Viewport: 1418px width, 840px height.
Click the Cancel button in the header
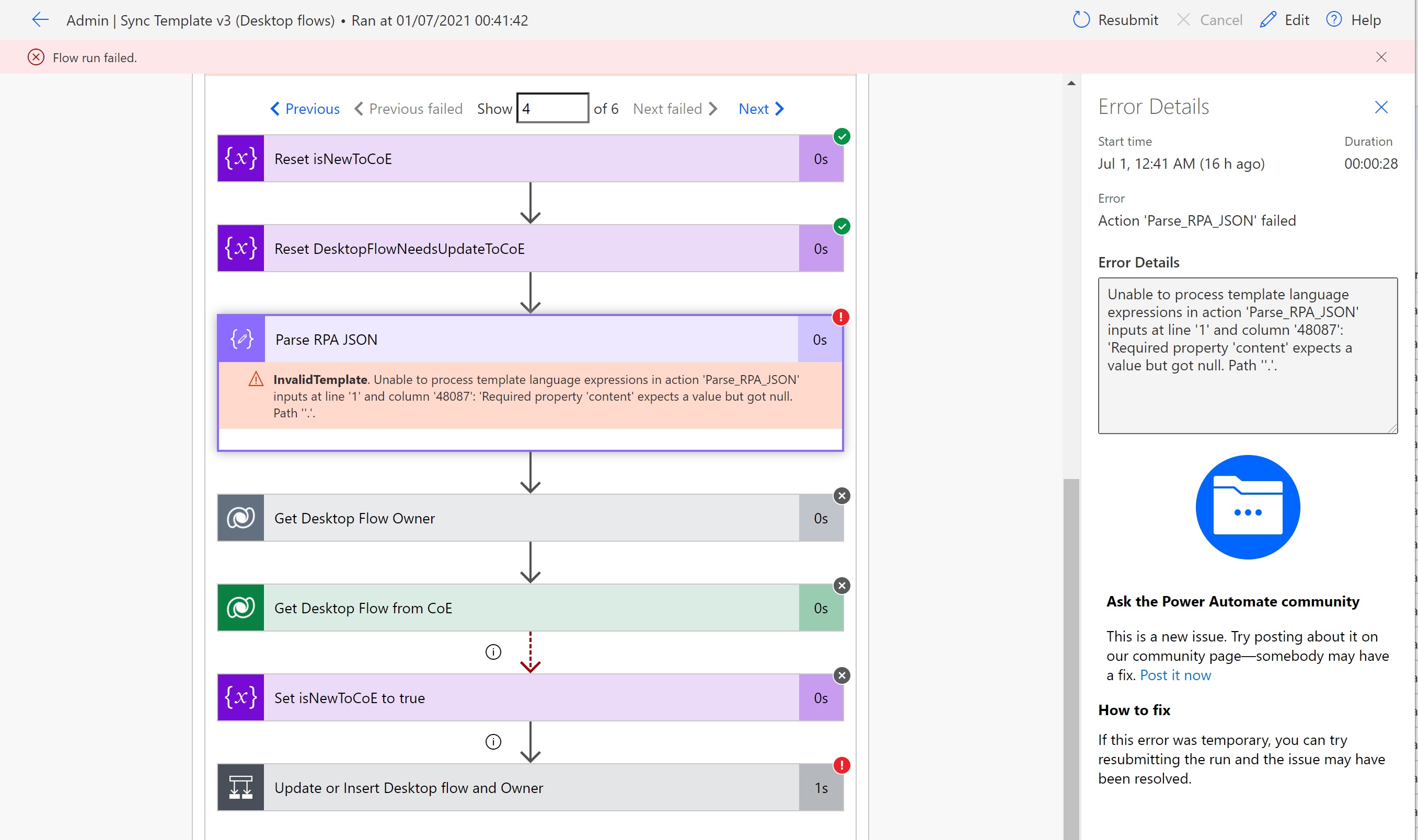click(1208, 19)
